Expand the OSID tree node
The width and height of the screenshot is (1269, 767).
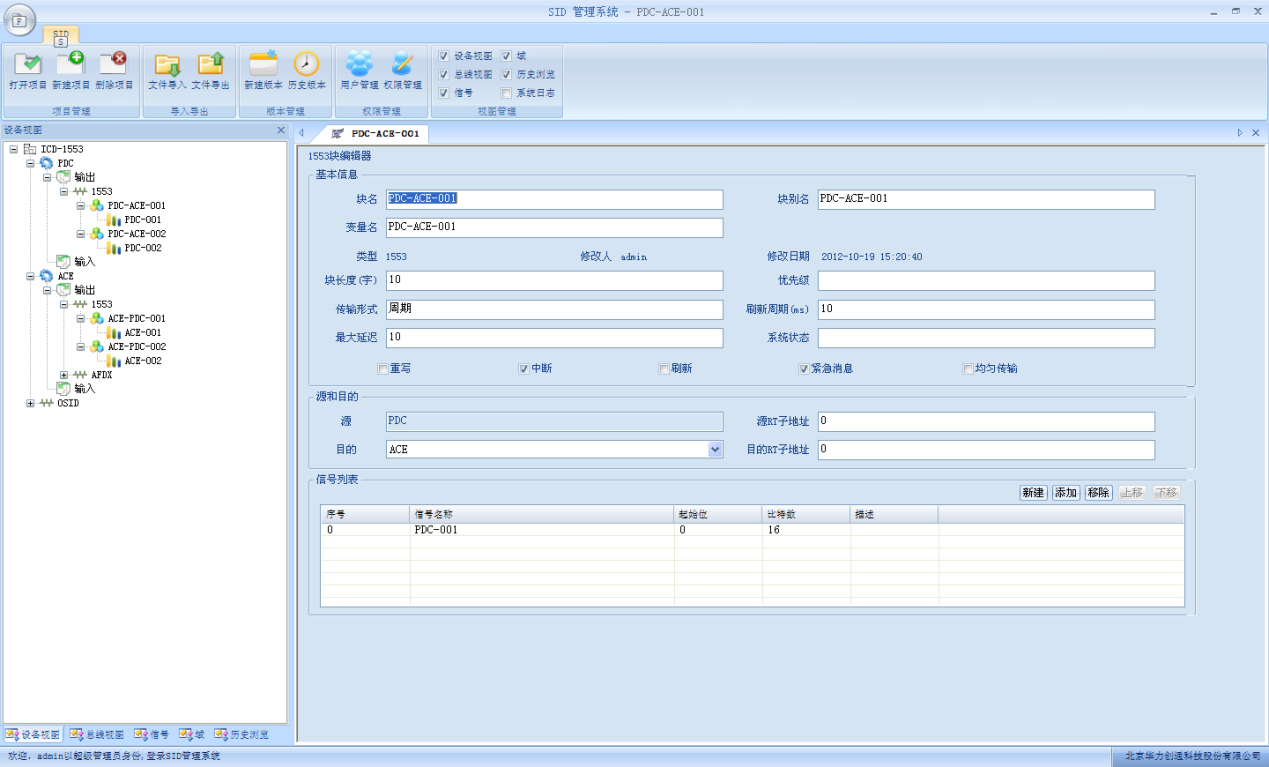tap(30, 403)
